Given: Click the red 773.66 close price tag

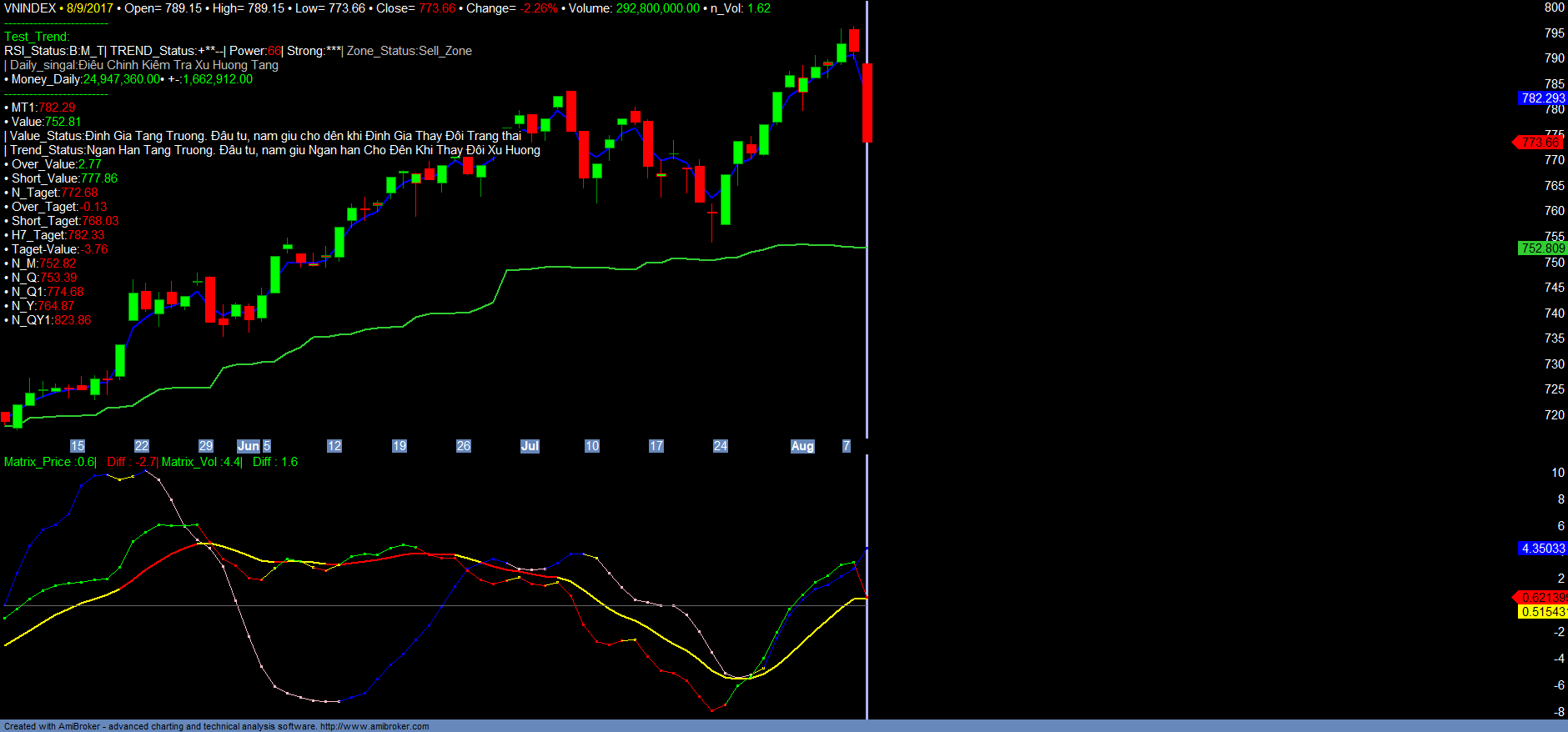Looking at the screenshot, I should pyautogui.click(x=1540, y=143).
